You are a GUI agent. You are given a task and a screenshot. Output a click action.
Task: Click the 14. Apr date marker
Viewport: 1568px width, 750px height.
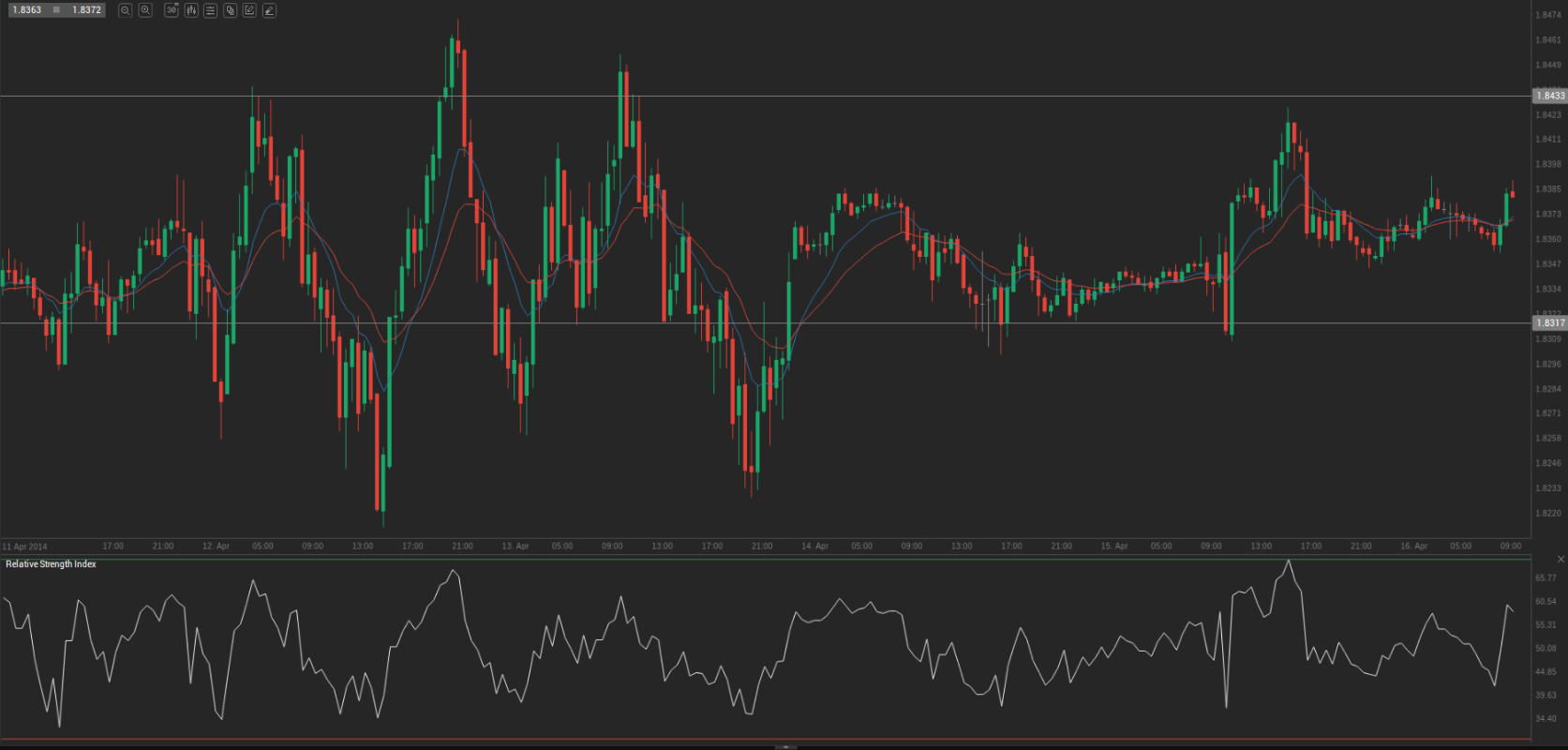coord(814,546)
